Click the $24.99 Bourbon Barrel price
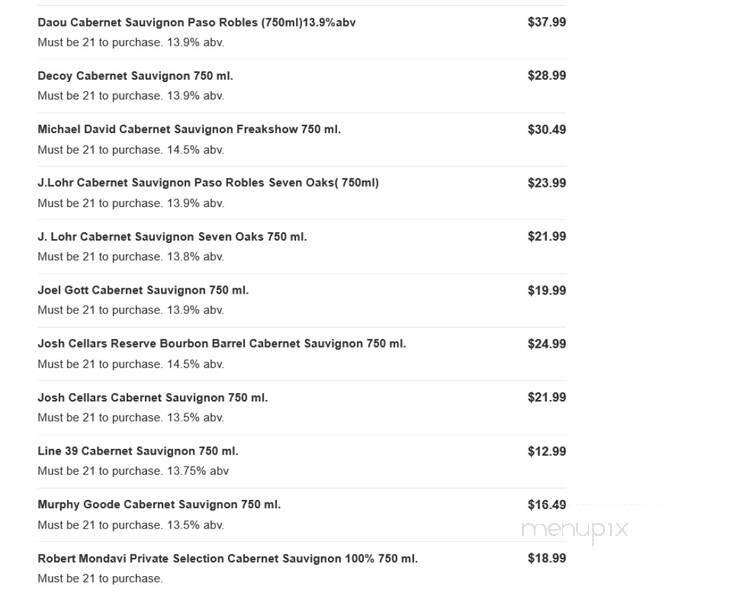Viewport: 754px width, 612px height. click(x=546, y=344)
